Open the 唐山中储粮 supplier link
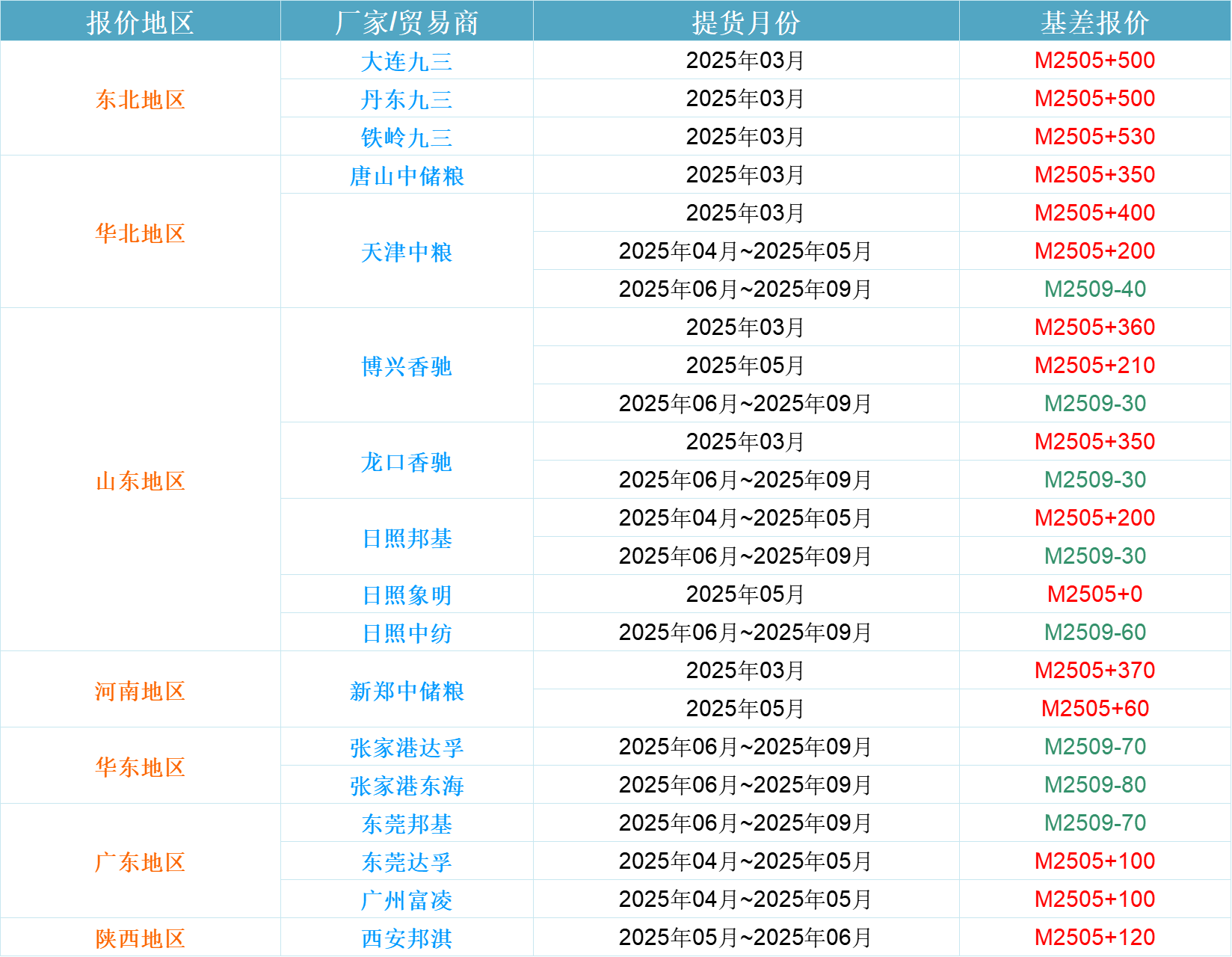The width and height of the screenshot is (1232, 957). pos(407,176)
